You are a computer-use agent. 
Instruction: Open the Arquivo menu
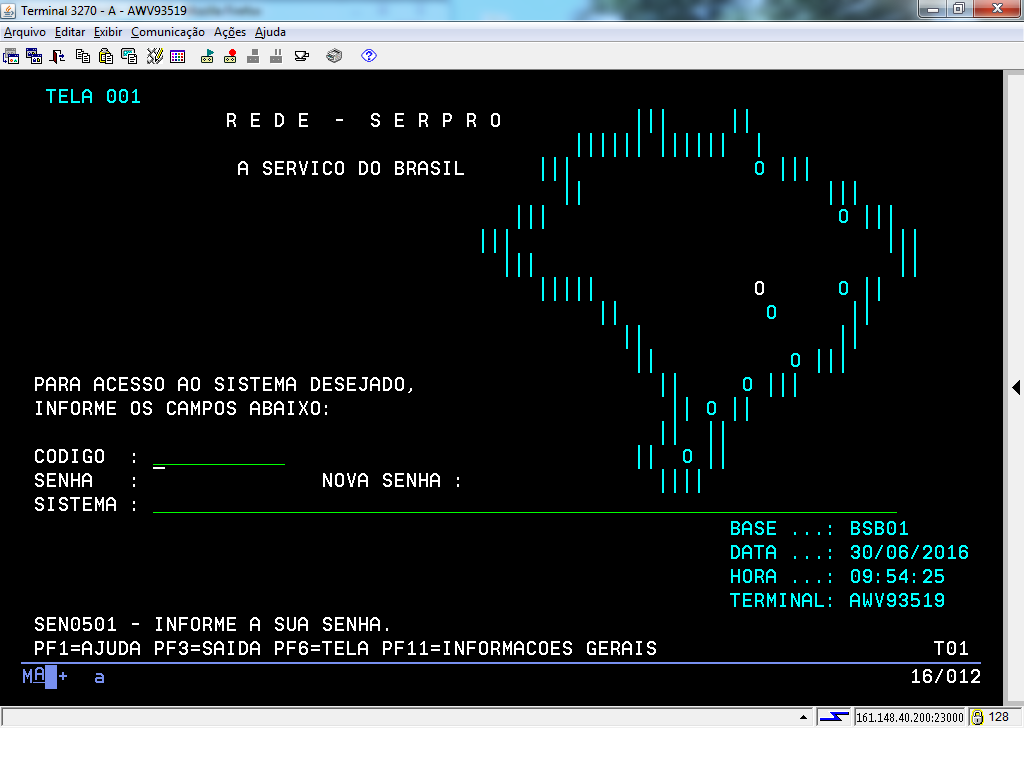pos(25,32)
